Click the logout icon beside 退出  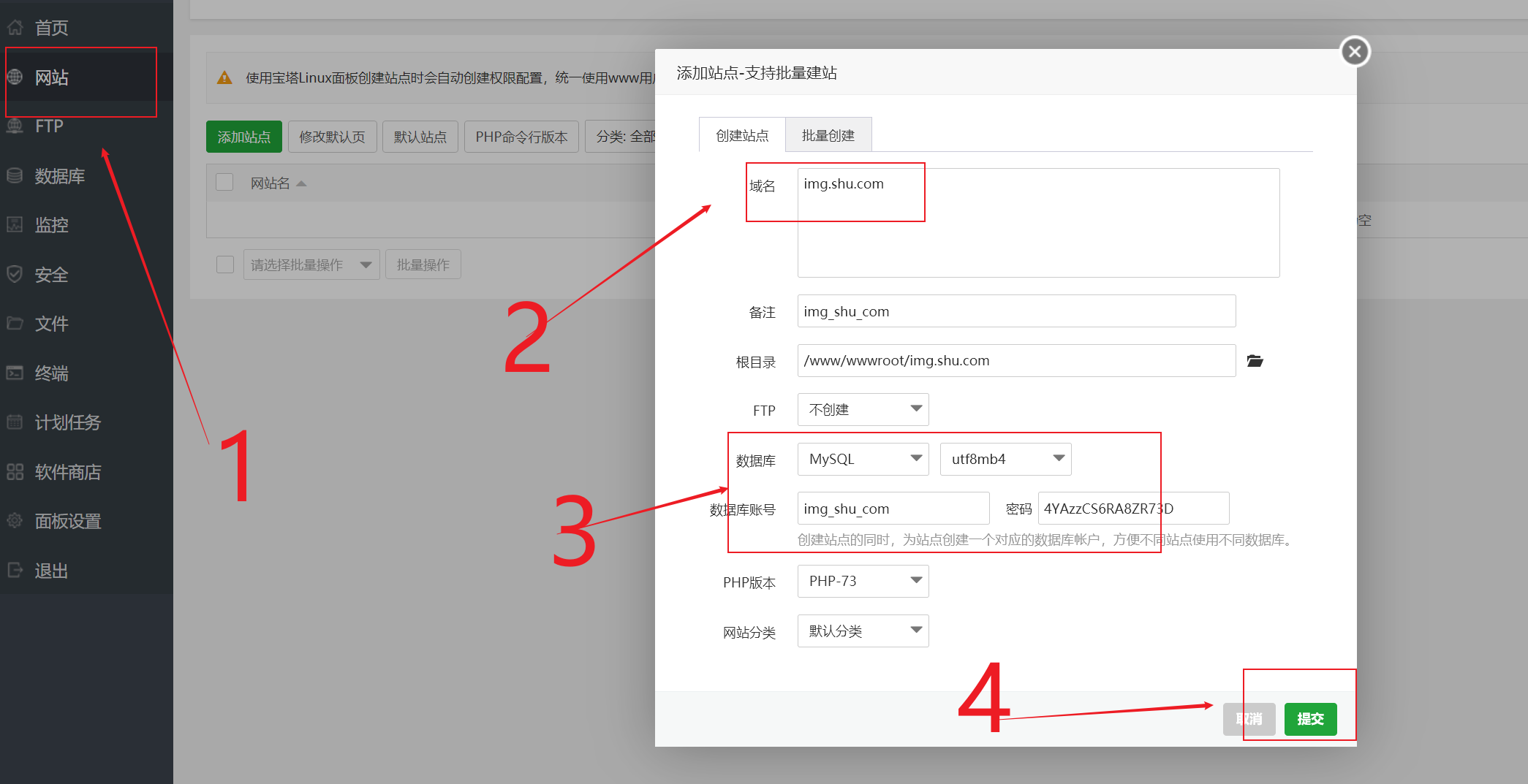15,570
